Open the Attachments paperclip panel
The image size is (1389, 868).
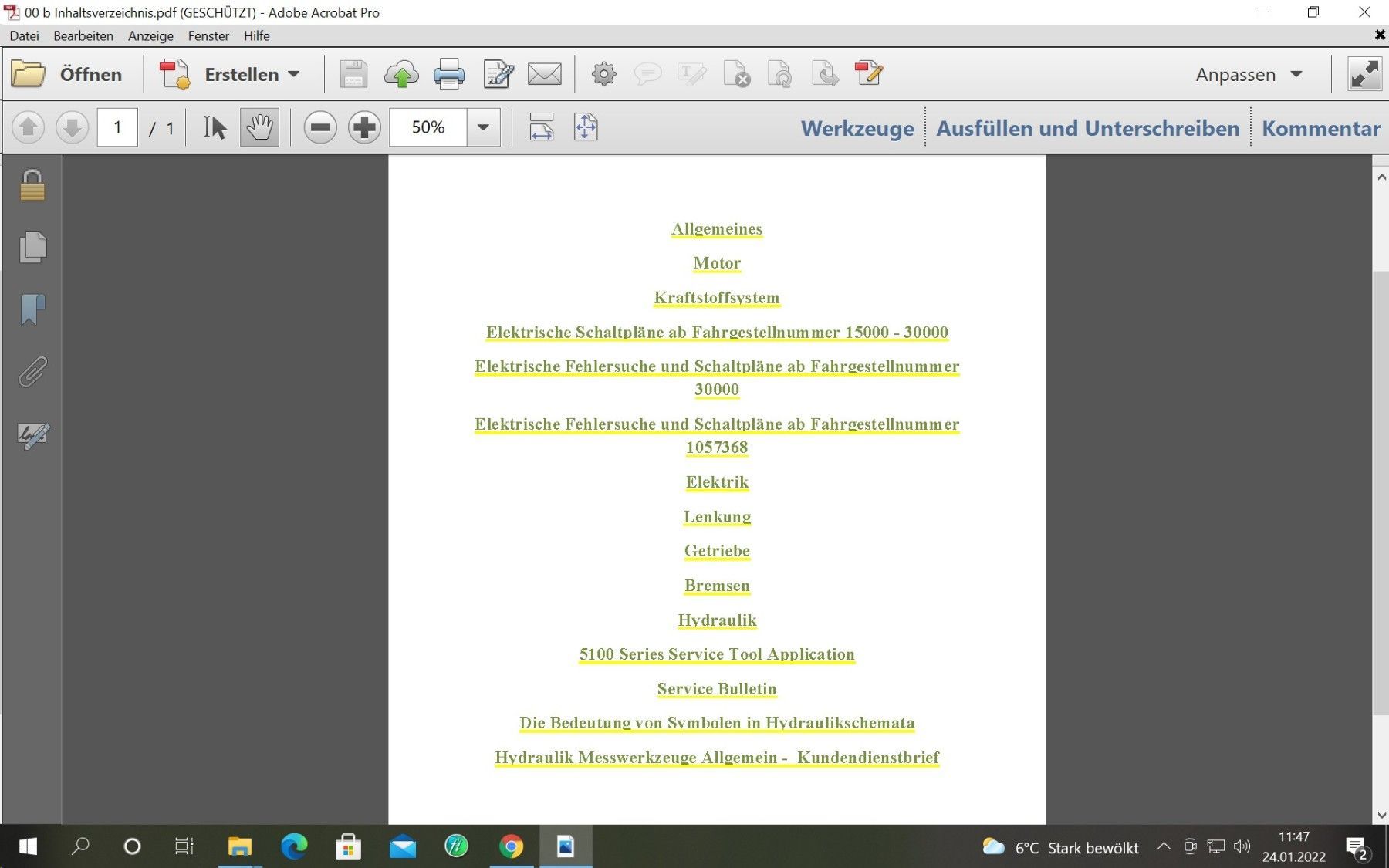pyautogui.click(x=32, y=372)
